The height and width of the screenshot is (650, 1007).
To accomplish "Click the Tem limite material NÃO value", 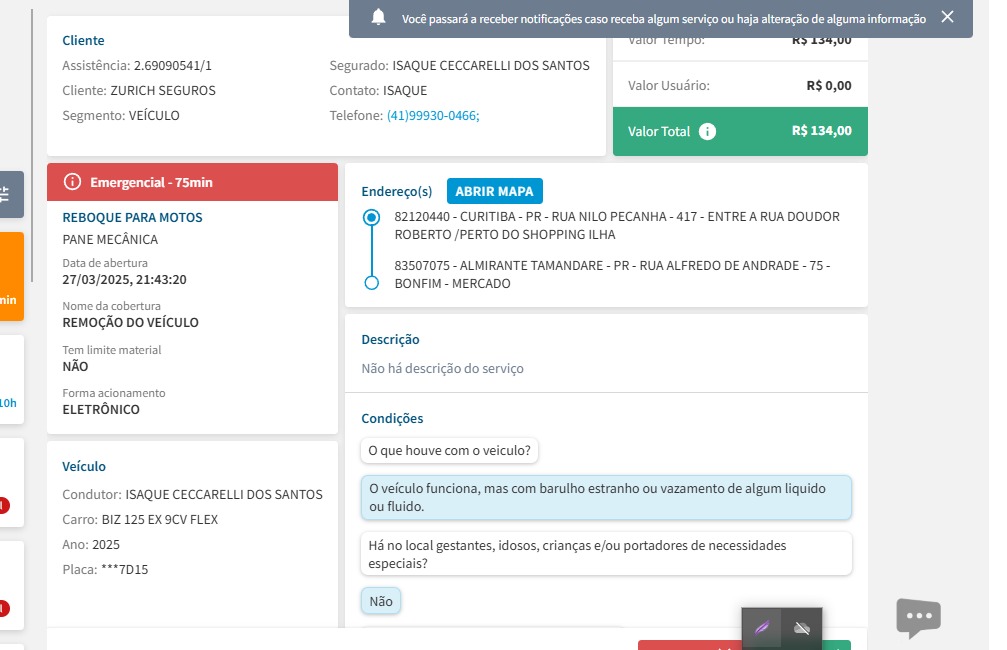I will [75, 367].
